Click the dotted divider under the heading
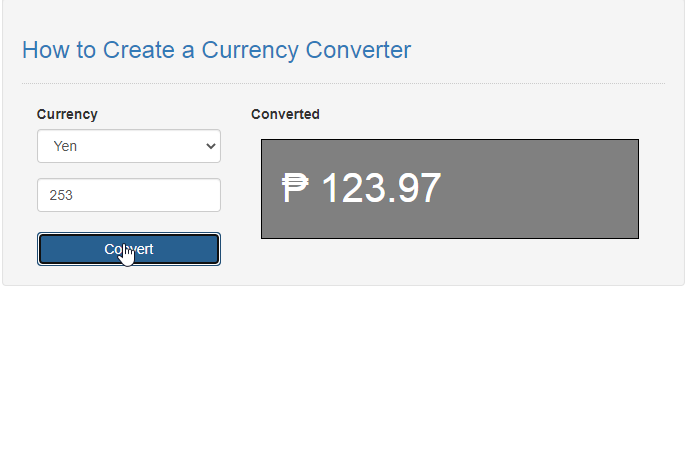Viewport: 687px width, 451px height. pos(344,83)
